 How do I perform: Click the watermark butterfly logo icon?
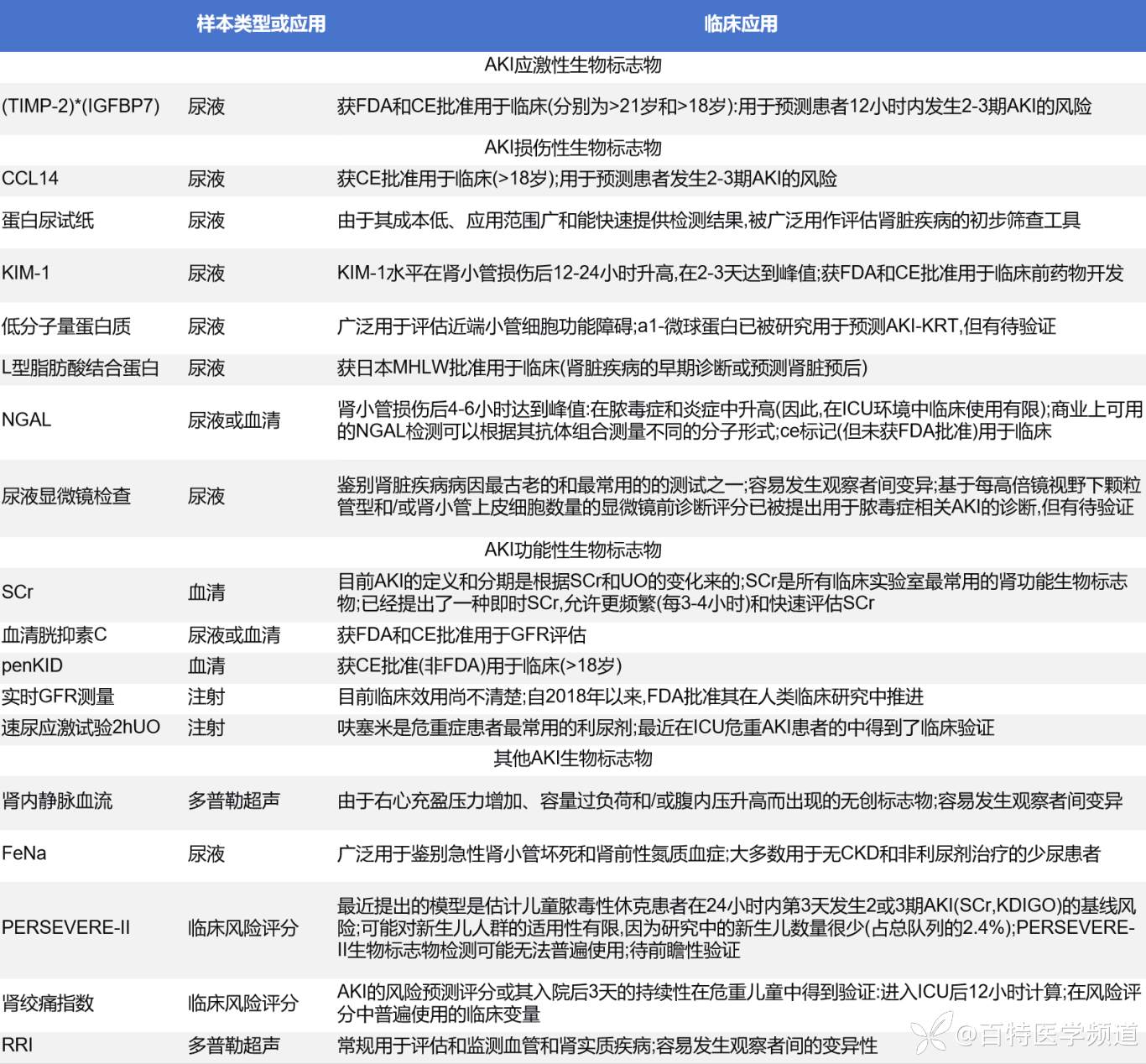click(932, 1032)
